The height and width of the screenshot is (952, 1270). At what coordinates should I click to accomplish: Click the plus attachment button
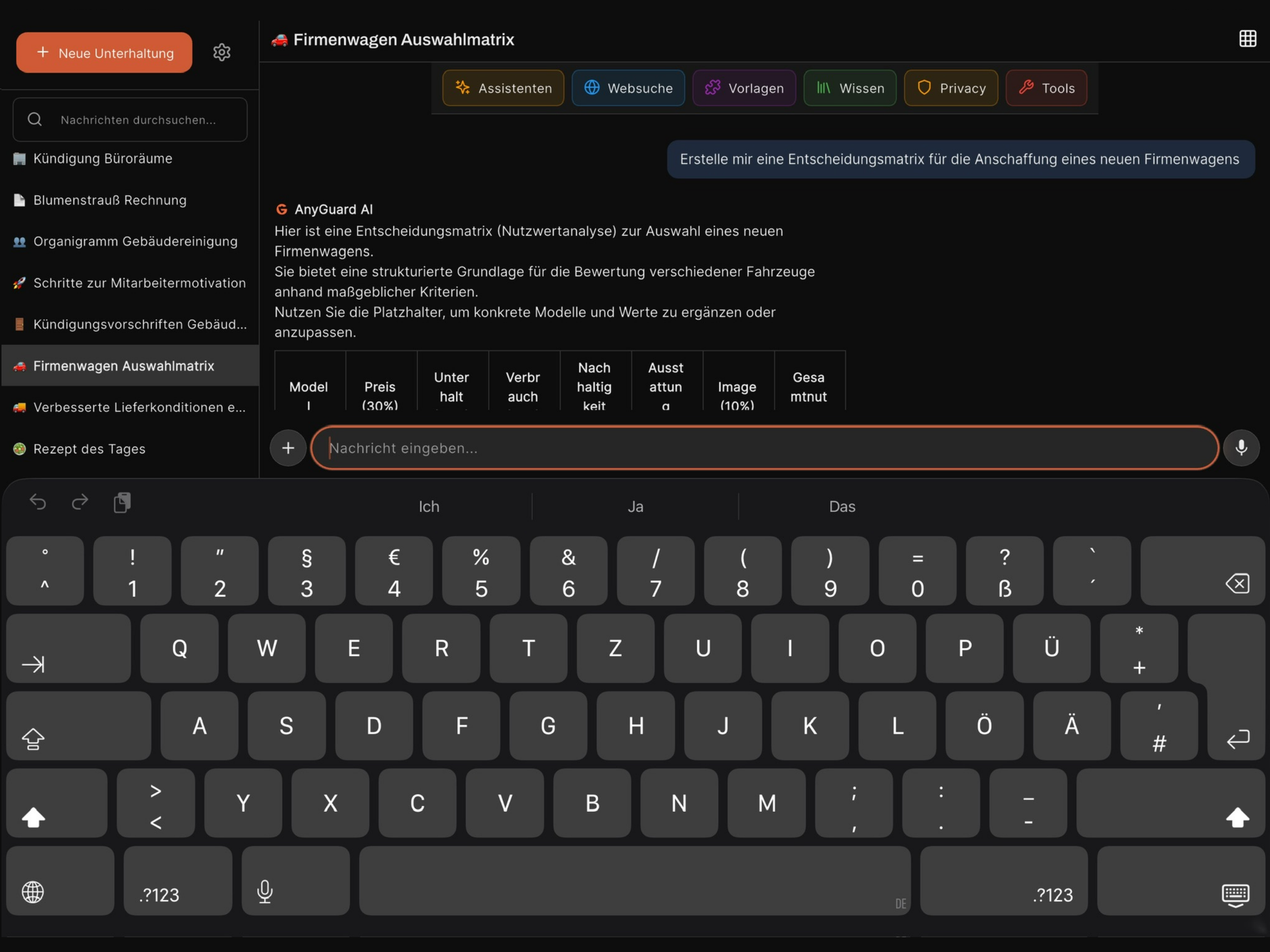click(x=288, y=448)
